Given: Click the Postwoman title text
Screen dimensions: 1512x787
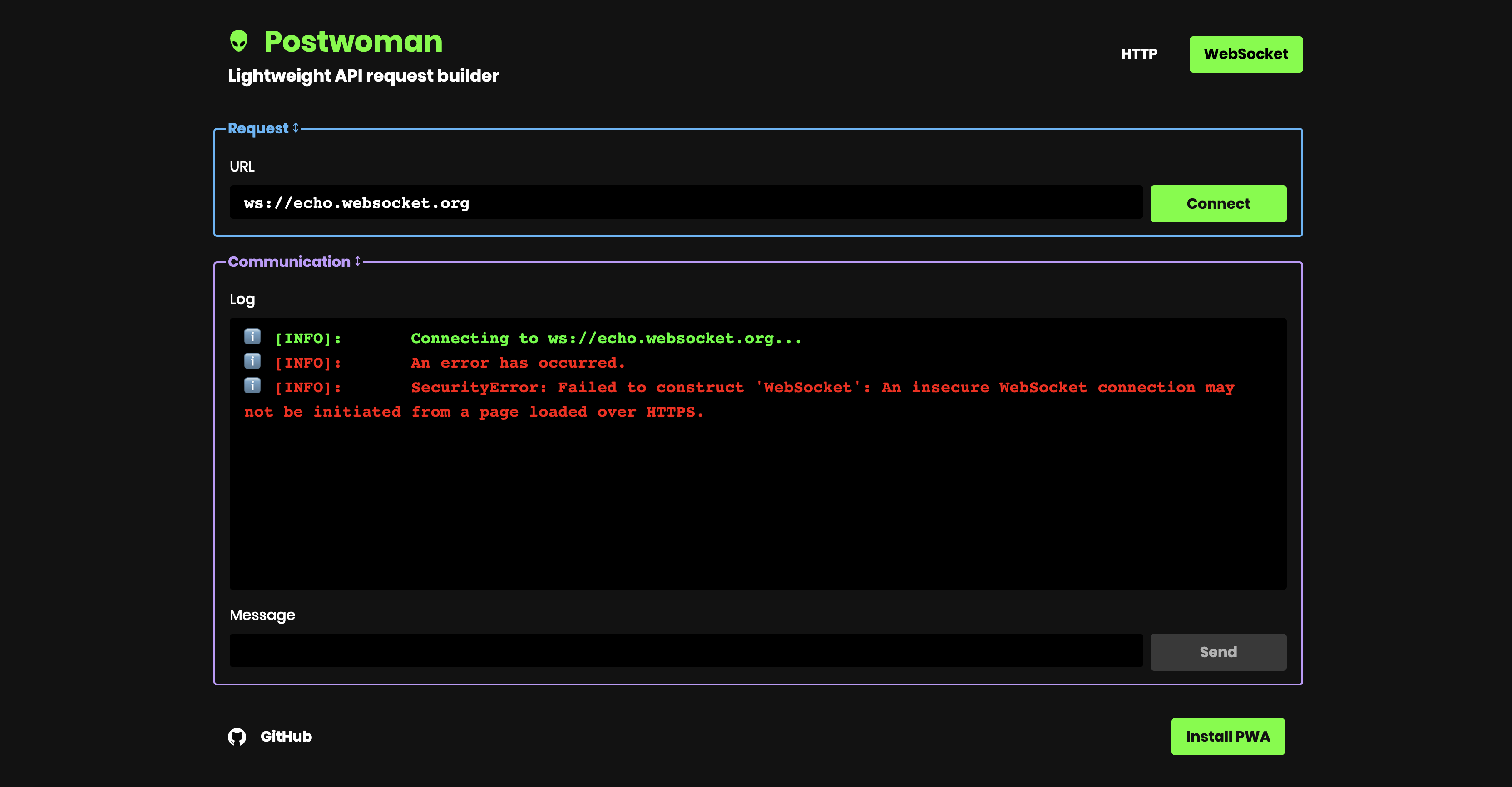Looking at the screenshot, I should [353, 42].
